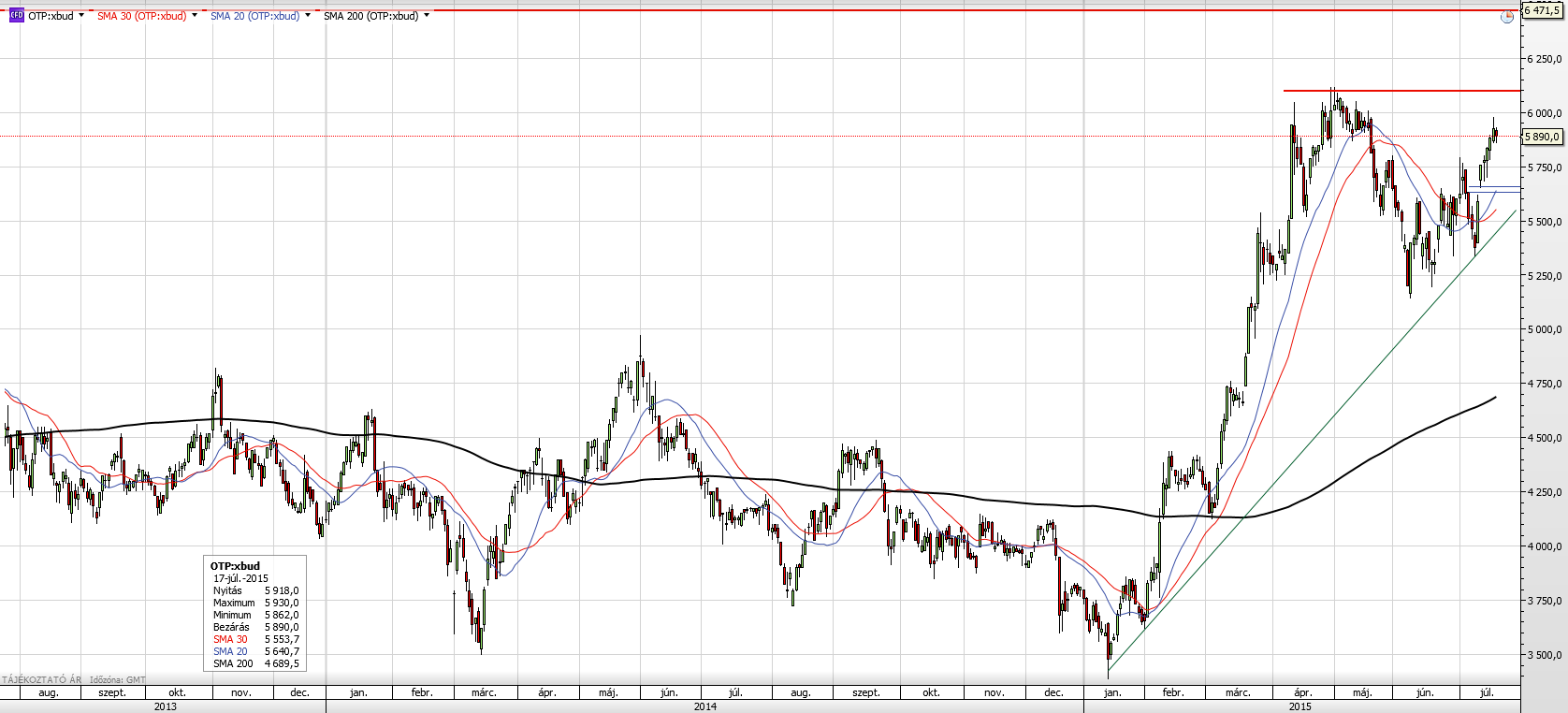This screenshot has height=713, width=1568.
Task: Open the SMA 30 (OTP:xbud) indicator dropdown
Action: tap(195, 16)
